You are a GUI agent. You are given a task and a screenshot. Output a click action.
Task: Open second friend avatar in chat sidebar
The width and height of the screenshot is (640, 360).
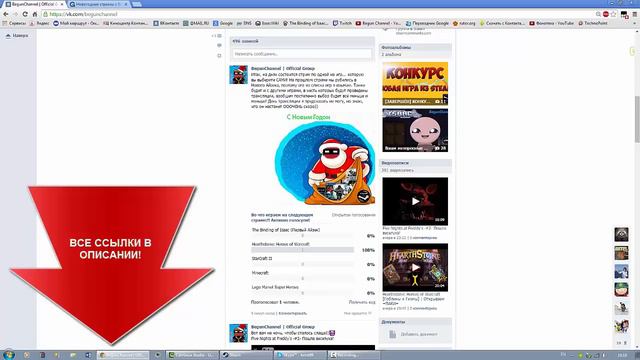tap(621, 253)
